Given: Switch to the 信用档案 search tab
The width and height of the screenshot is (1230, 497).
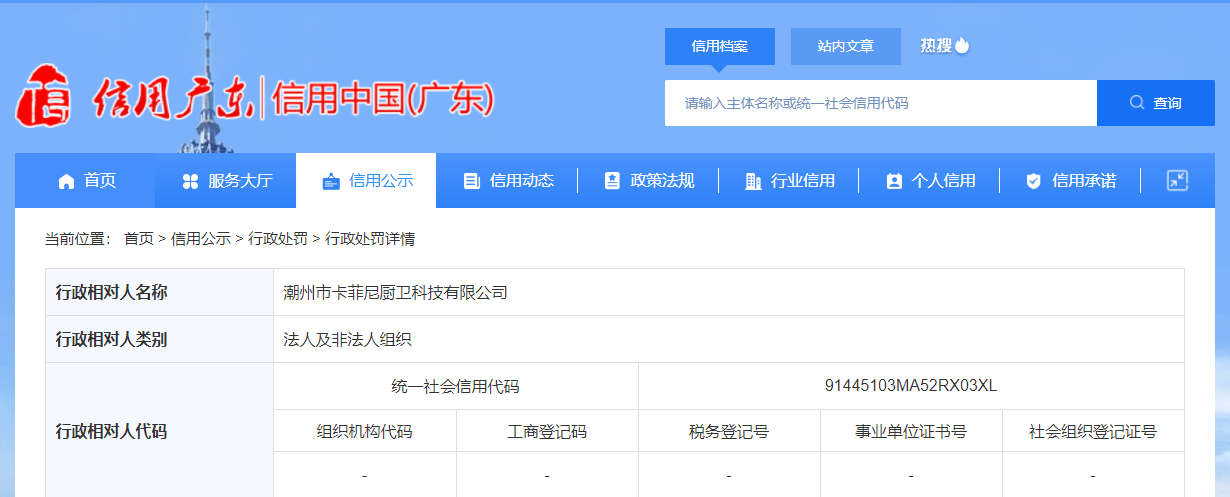Looking at the screenshot, I should coord(720,46).
